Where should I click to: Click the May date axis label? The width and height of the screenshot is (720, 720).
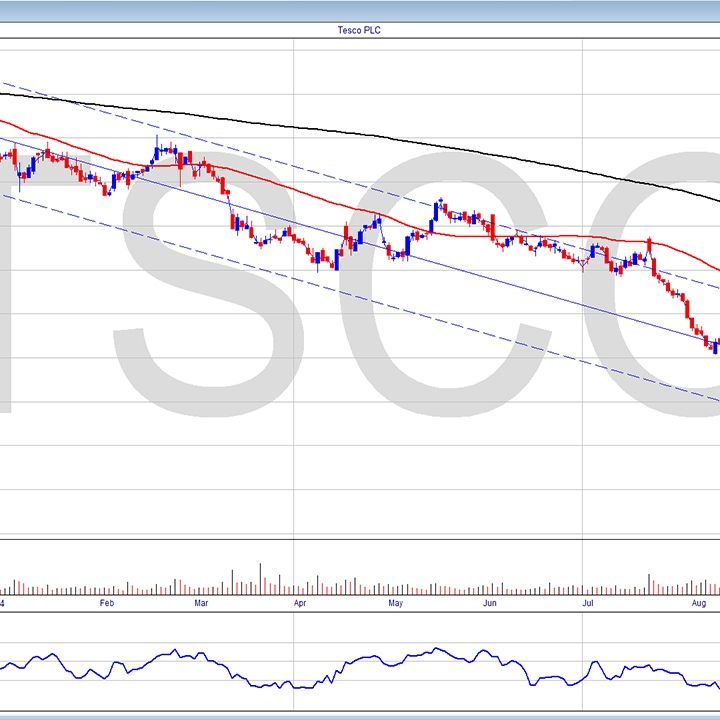395,604
